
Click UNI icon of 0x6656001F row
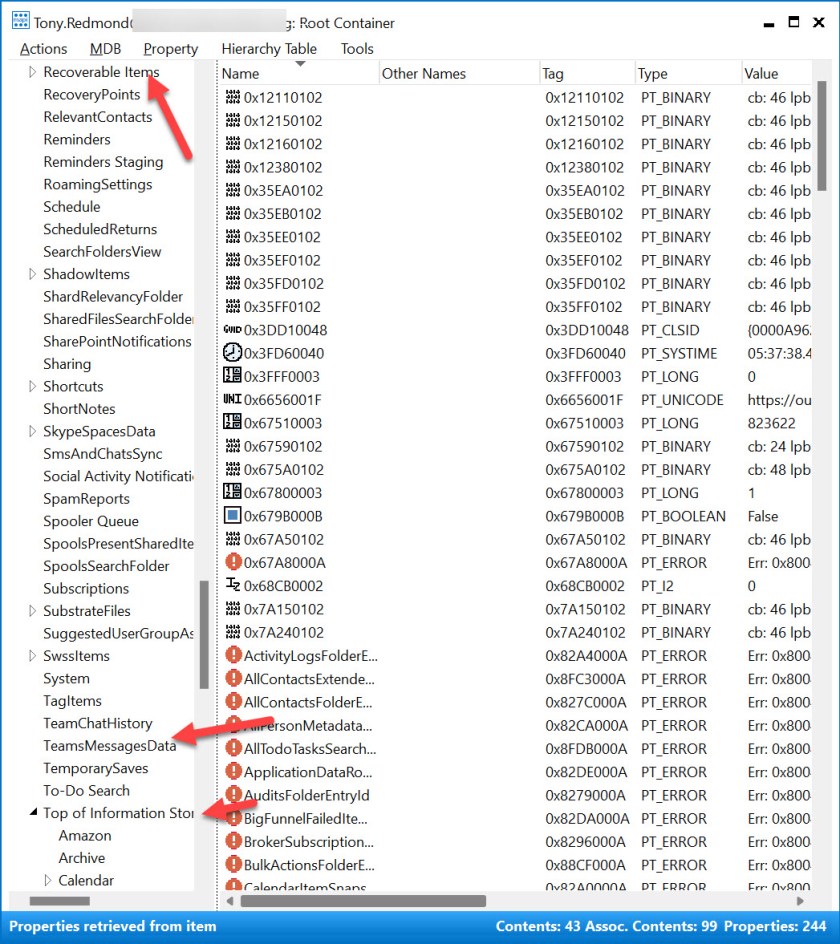[x=232, y=399]
